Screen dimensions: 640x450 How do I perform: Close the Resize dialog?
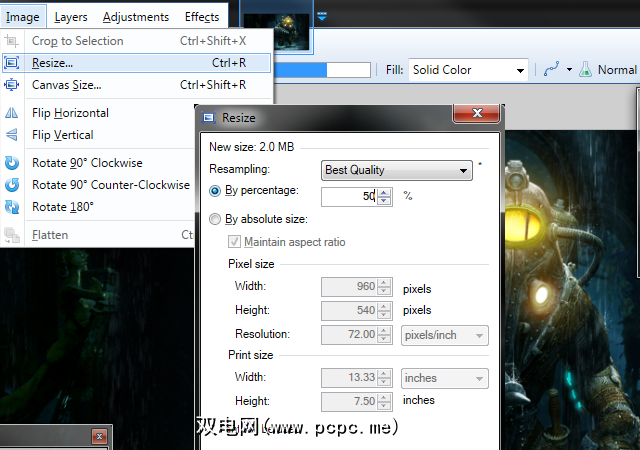click(476, 113)
